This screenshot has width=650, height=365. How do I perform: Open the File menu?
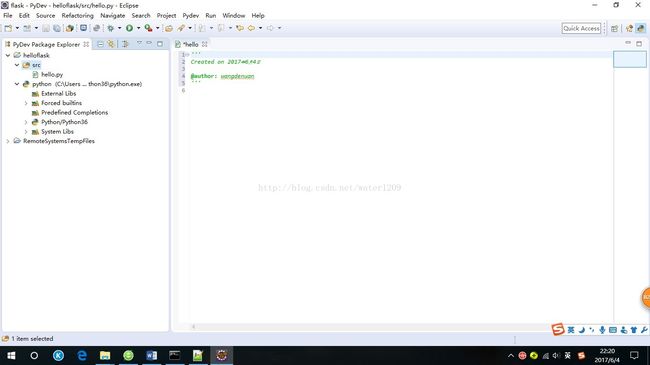pyautogui.click(x=8, y=15)
